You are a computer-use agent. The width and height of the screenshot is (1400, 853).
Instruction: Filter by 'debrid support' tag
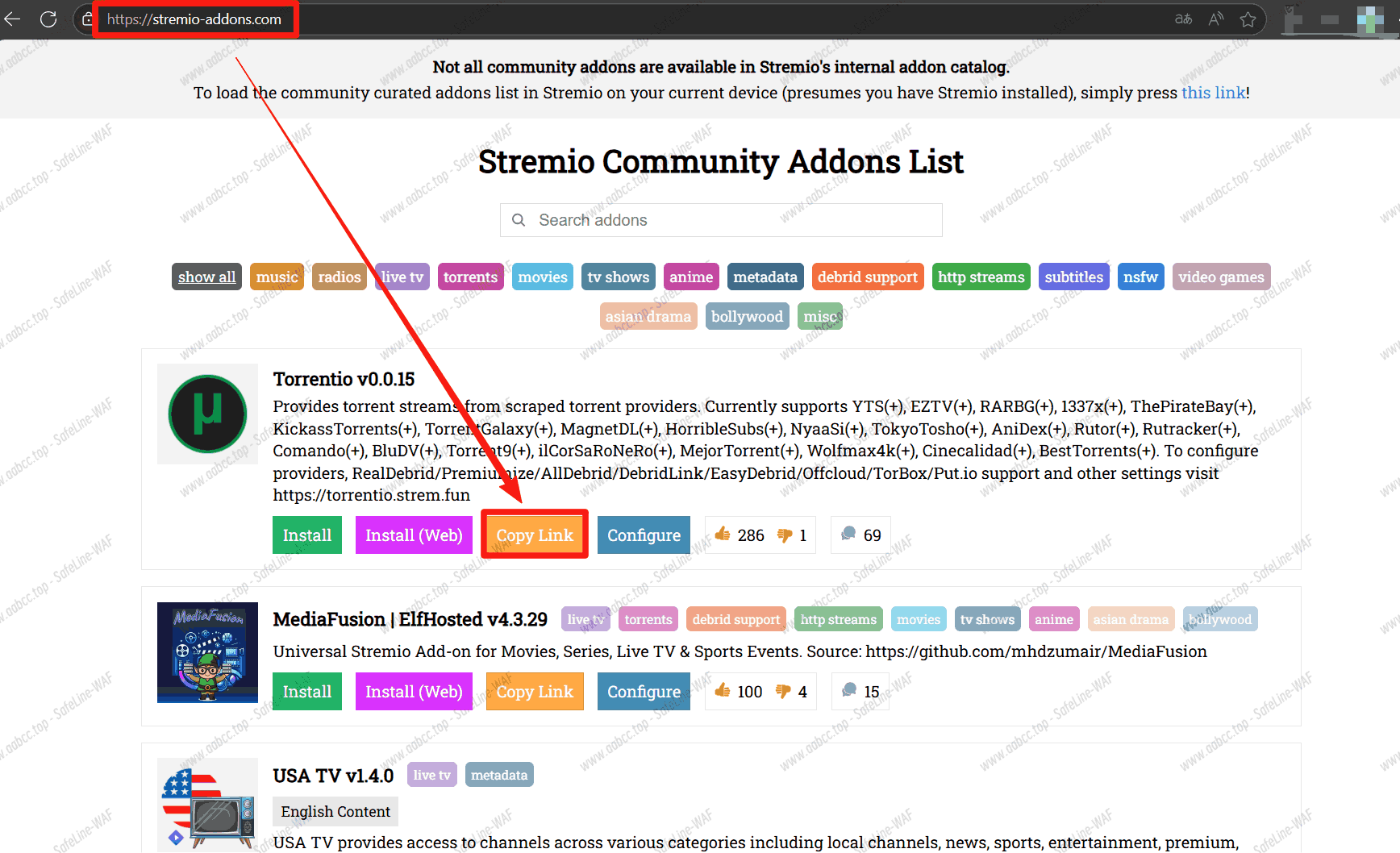(868, 277)
